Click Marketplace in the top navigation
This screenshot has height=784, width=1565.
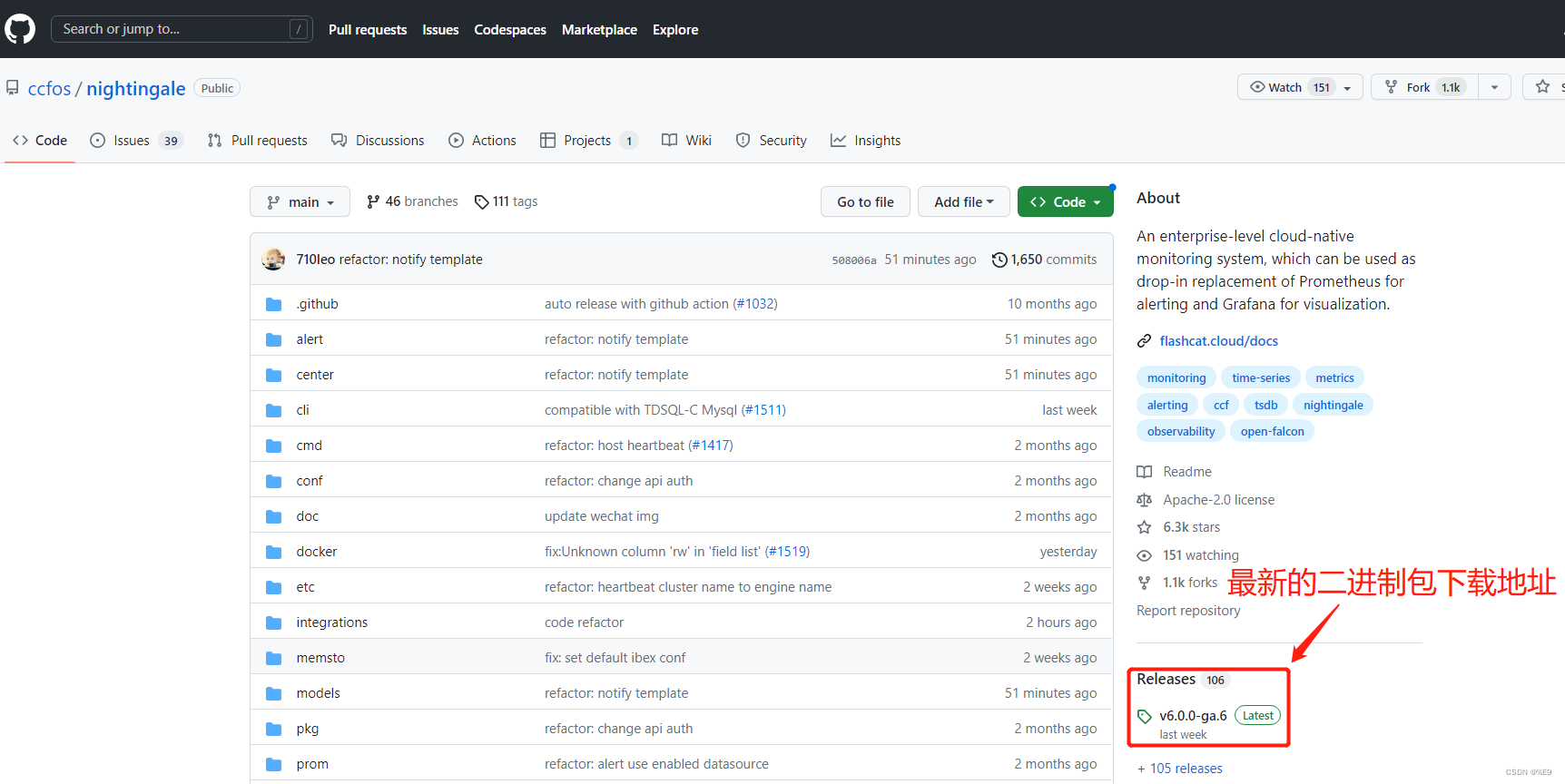click(599, 30)
